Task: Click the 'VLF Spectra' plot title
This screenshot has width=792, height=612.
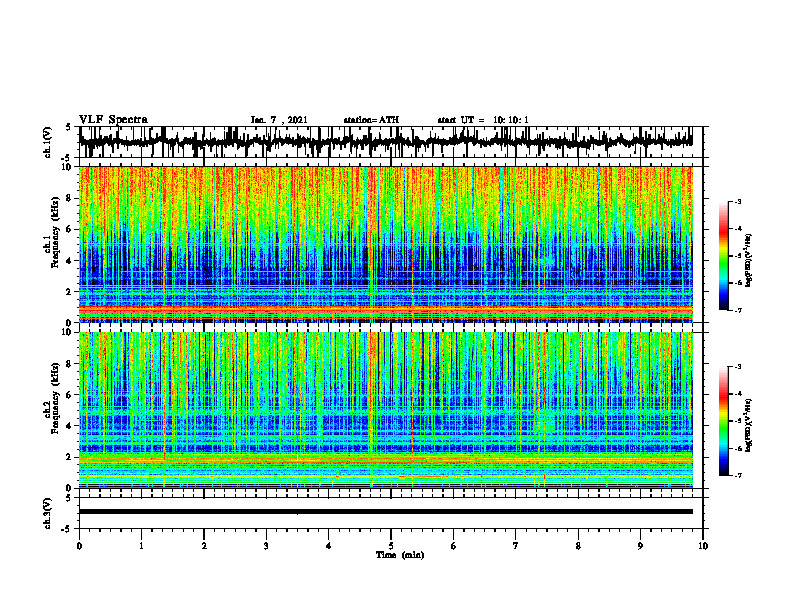Action: coord(113,120)
